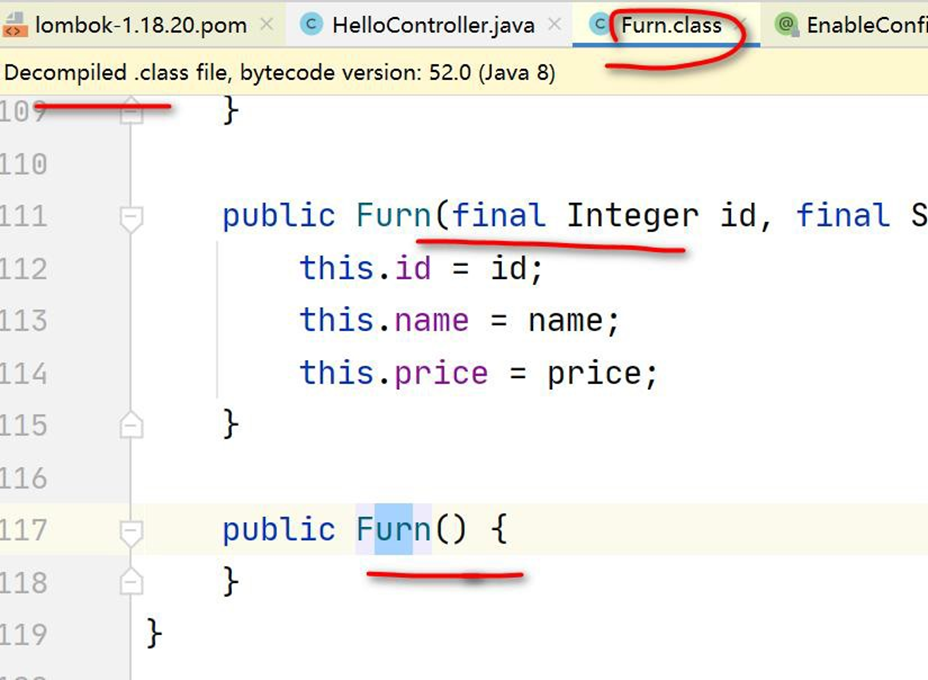The image size is (928, 680).
Task: Click the highlighted Furn name on line 117
Action: pyautogui.click(x=393, y=529)
